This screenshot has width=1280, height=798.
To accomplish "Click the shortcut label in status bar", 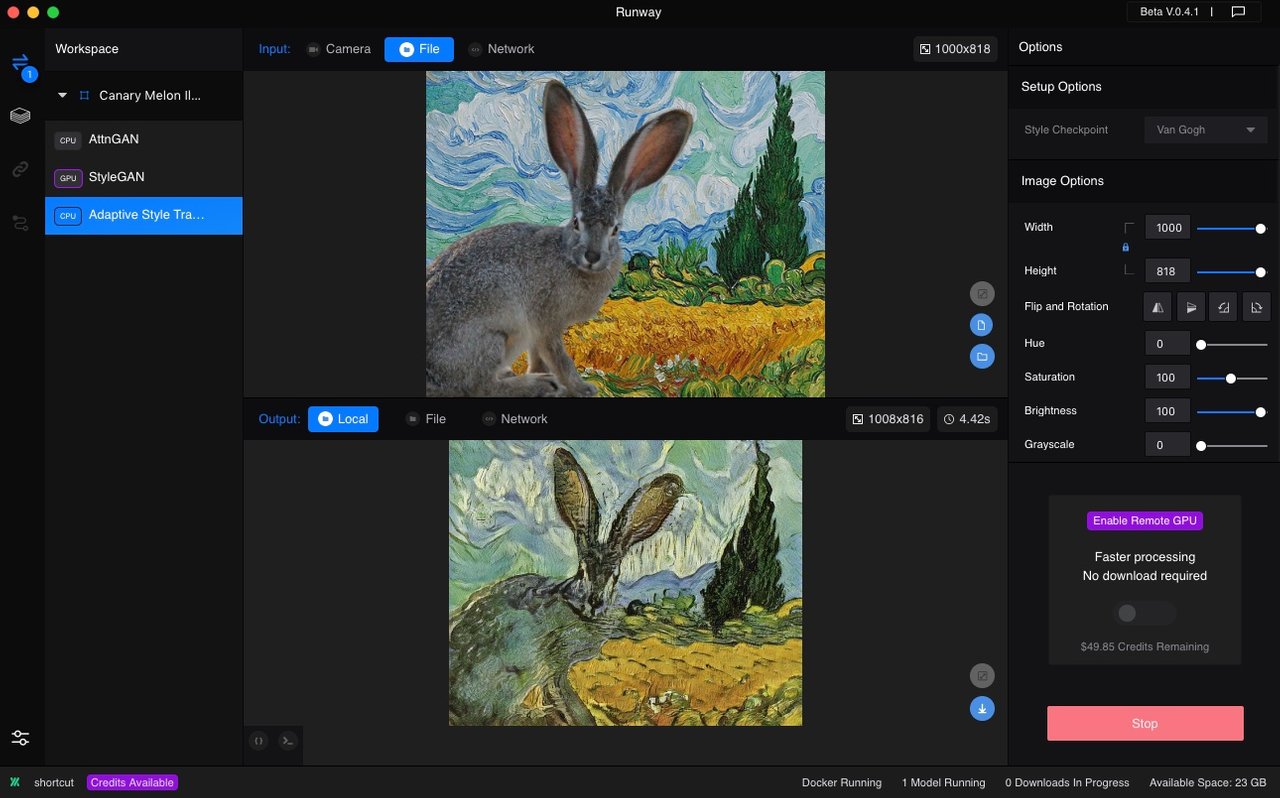I will [x=54, y=783].
